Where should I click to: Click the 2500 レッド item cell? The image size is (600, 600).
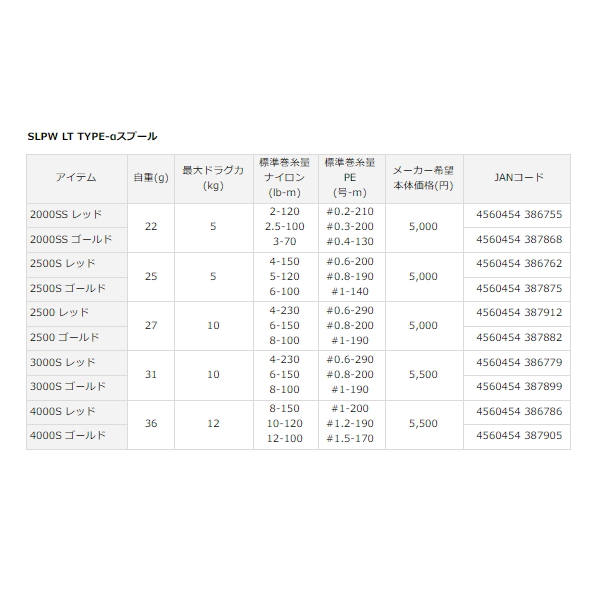click(x=77, y=314)
